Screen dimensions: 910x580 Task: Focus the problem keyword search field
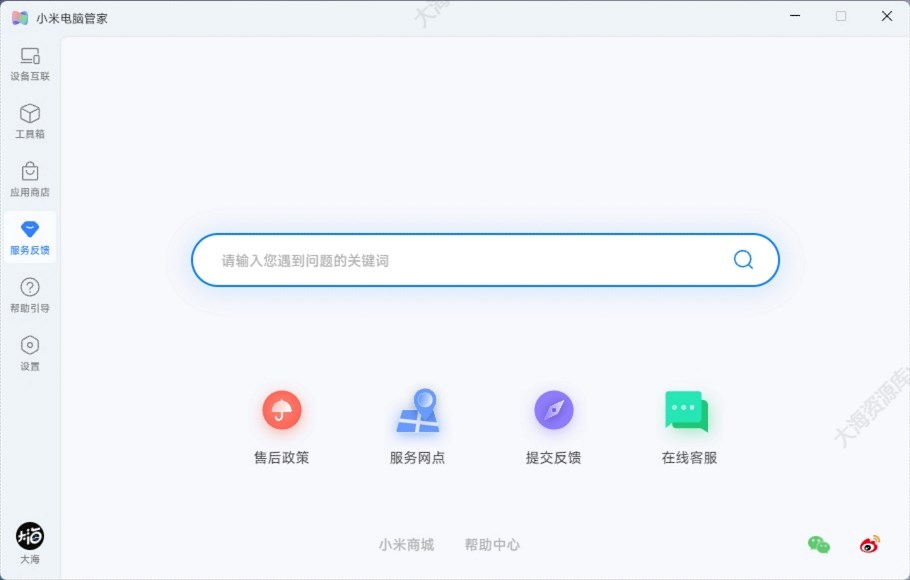485,260
